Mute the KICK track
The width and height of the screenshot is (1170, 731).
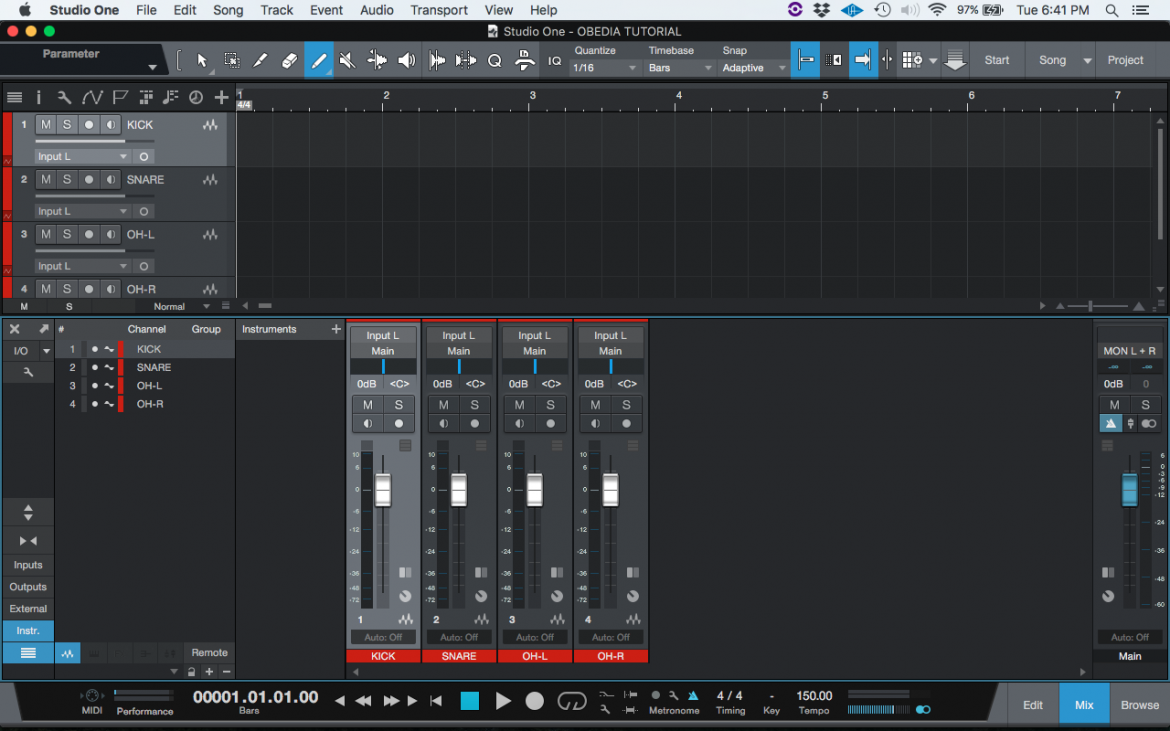(x=45, y=124)
